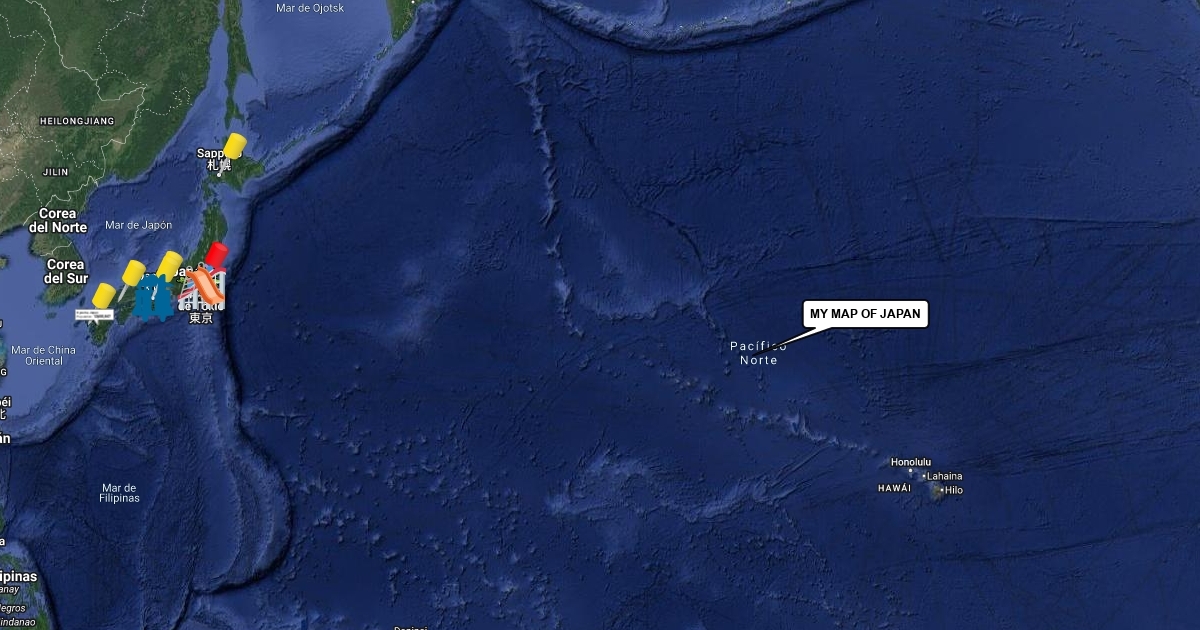Select the Corea del Sur label
This screenshot has width=1200, height=630.
[x=64, y=271]
